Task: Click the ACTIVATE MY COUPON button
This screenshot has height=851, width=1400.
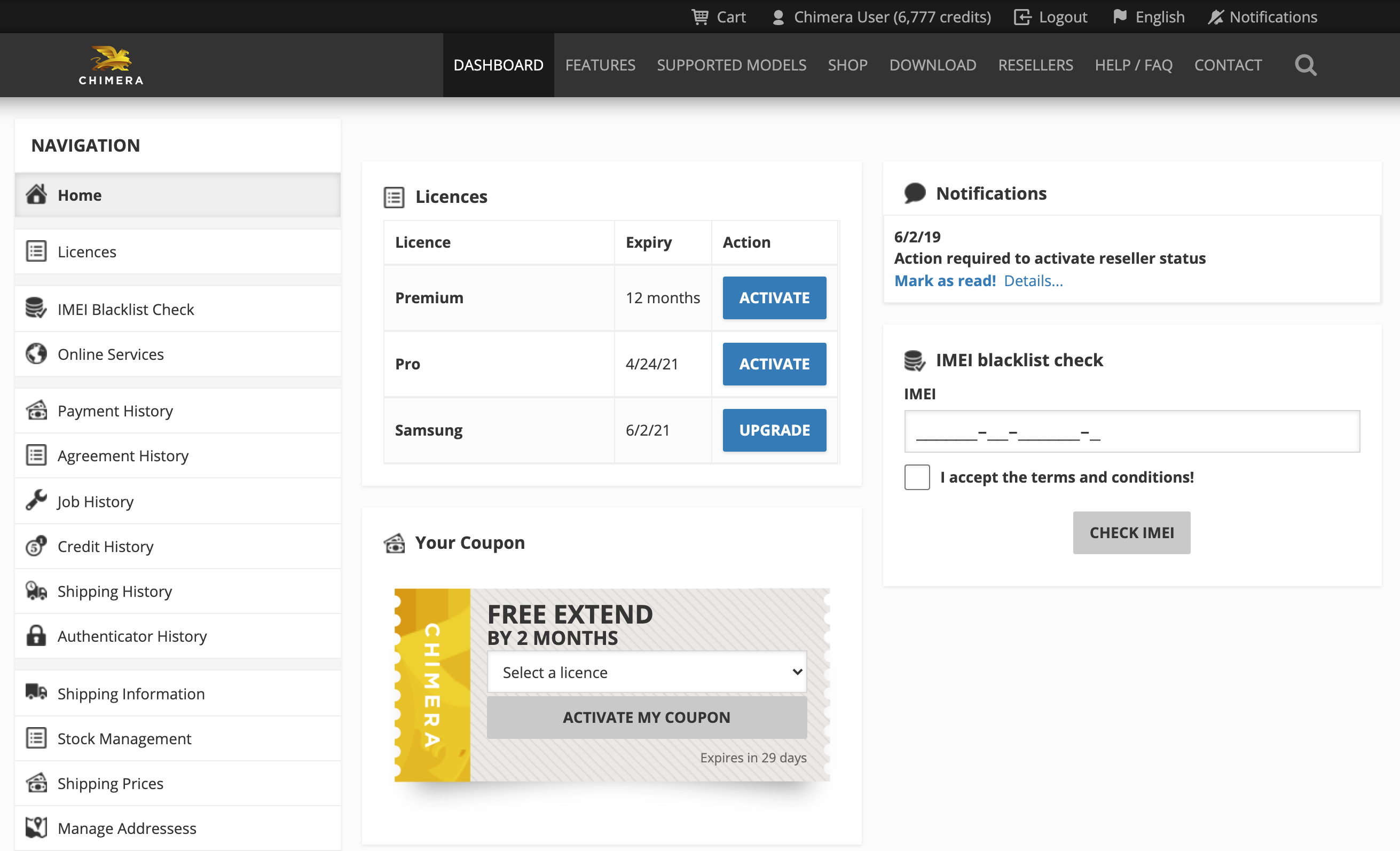Action: click(x=647, y=718)
